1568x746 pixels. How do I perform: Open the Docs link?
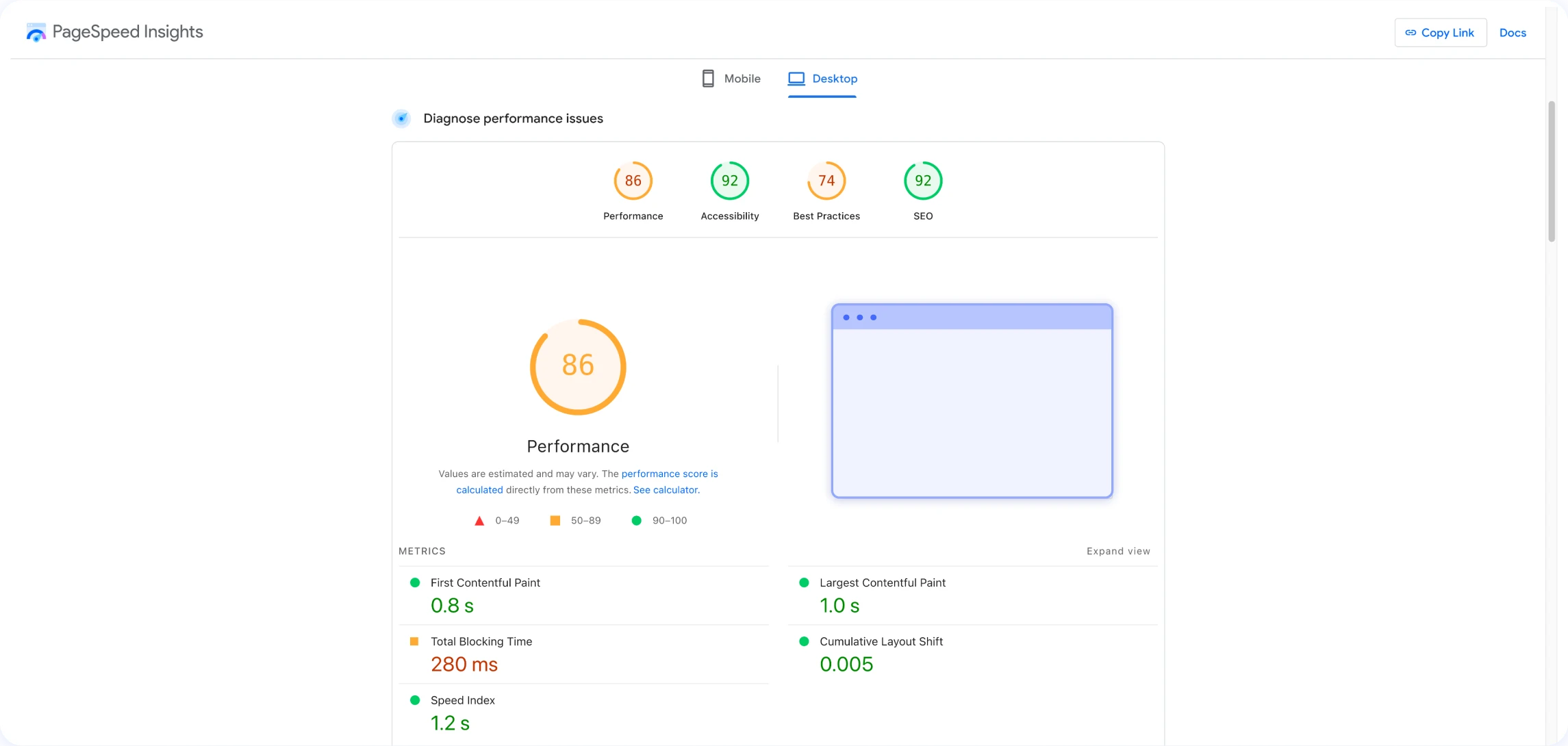click(1512, 33)
